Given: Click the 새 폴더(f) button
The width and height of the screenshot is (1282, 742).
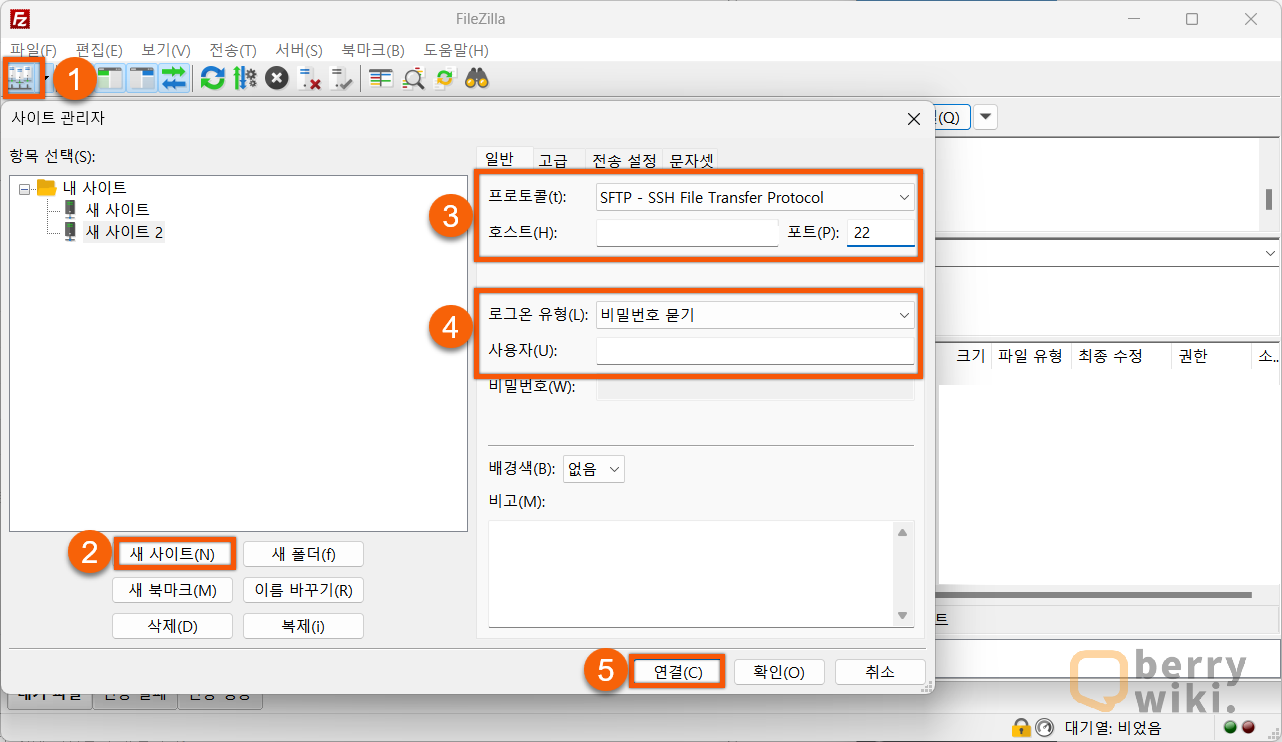Looking at the screenshot, I should click(303, 554).
